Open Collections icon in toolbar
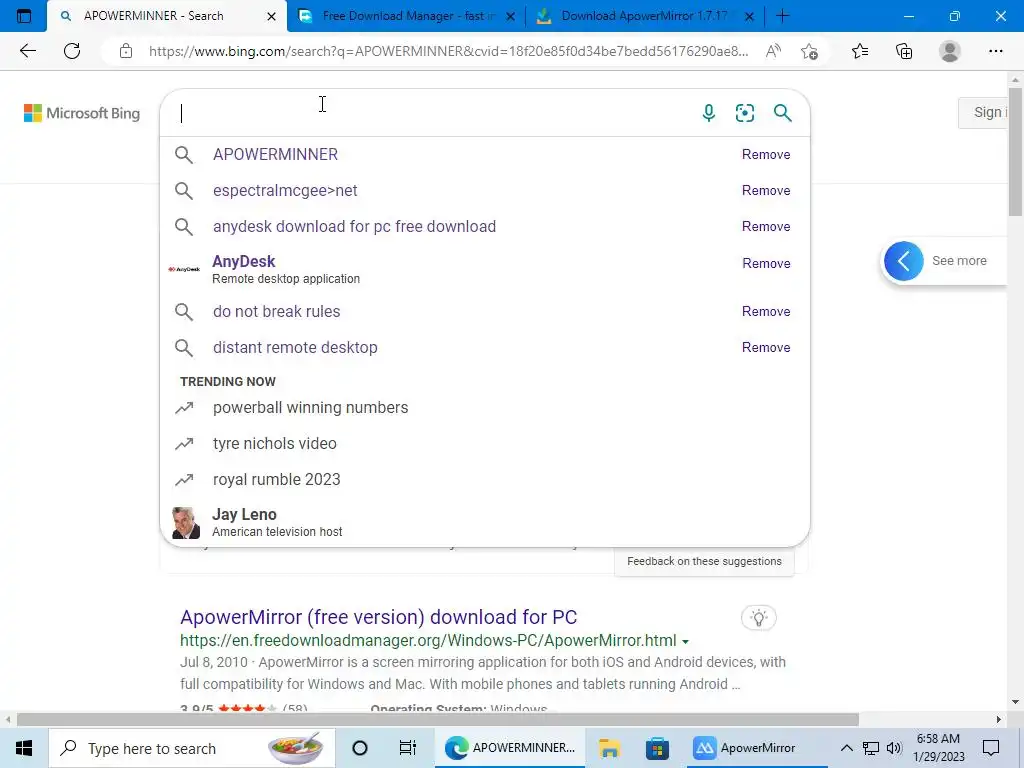The image size is (1024, 768). coord(904,51)
